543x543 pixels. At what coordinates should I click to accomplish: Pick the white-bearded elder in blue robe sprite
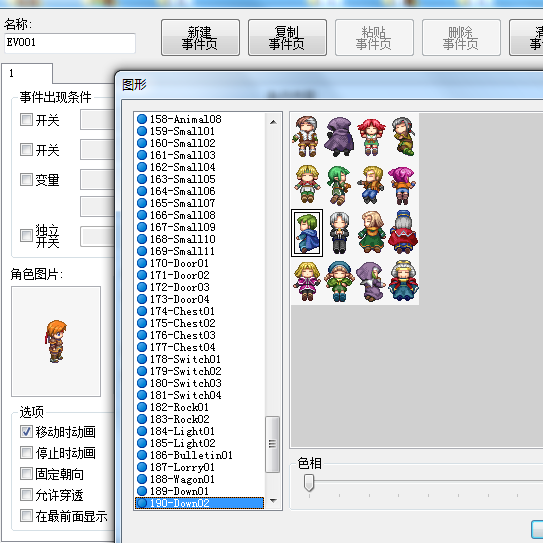coord(403,281)
